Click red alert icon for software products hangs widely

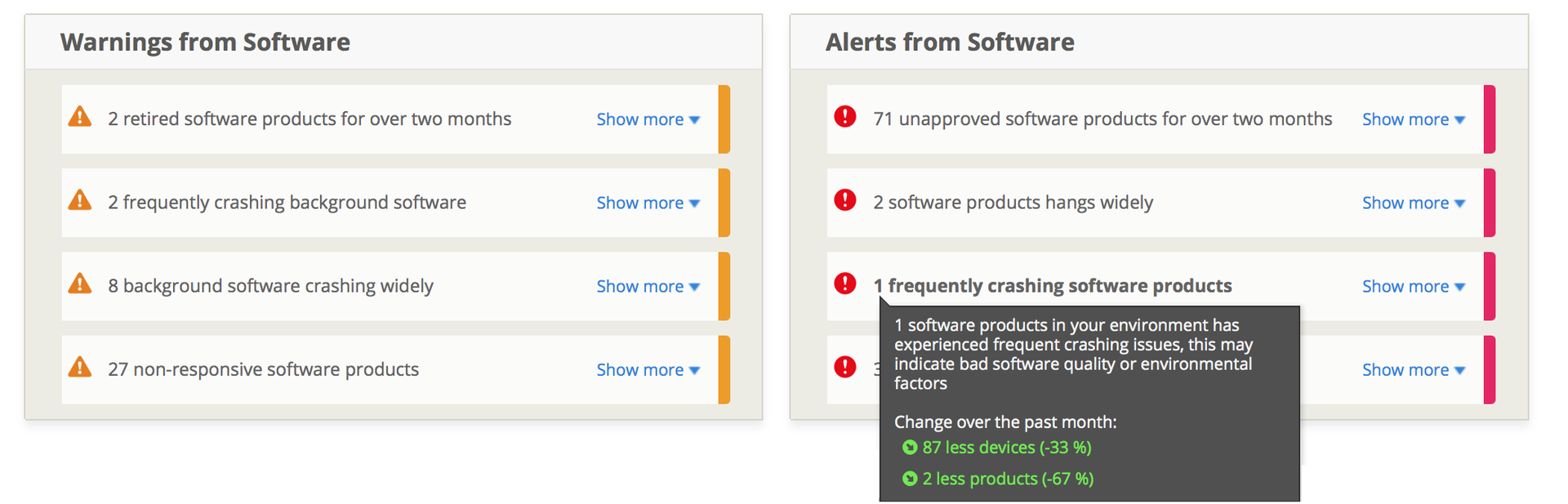[845, 200]
